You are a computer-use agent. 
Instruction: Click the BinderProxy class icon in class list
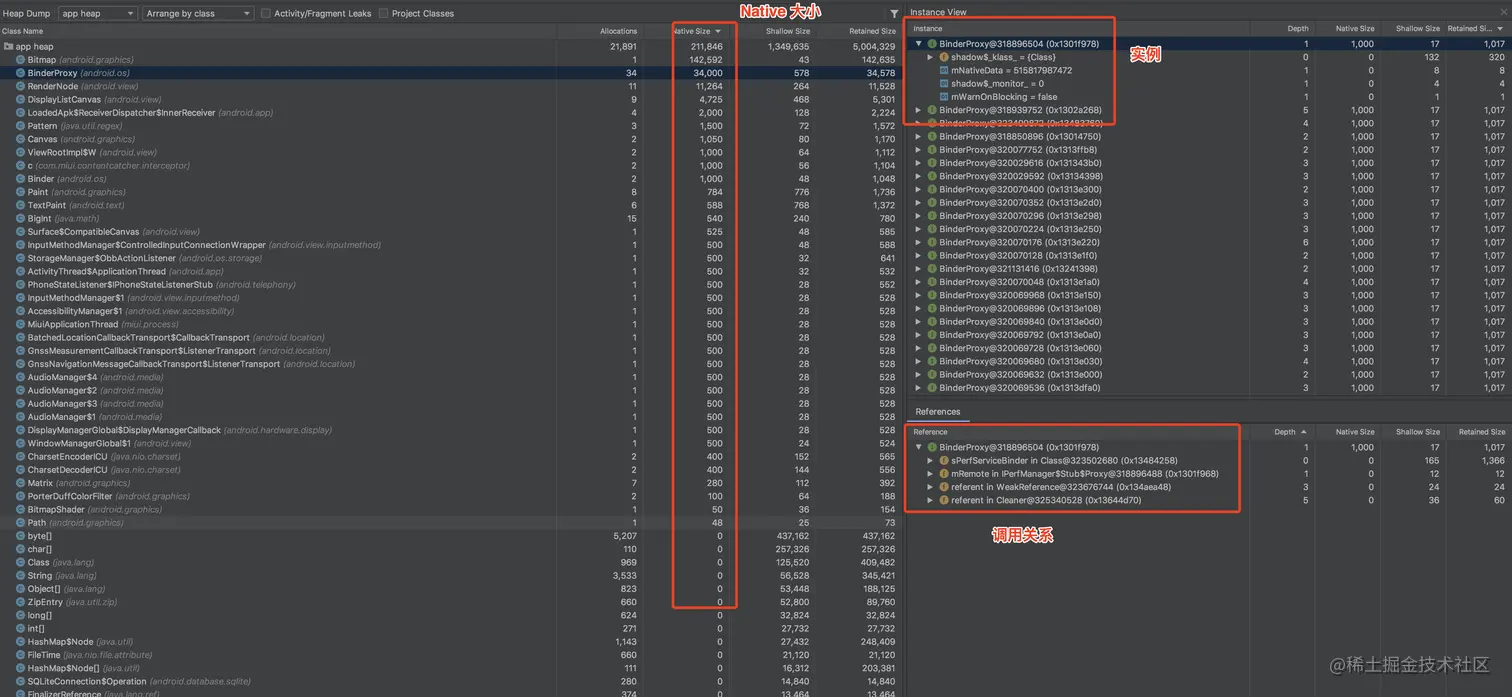click(x=20, y=73)
